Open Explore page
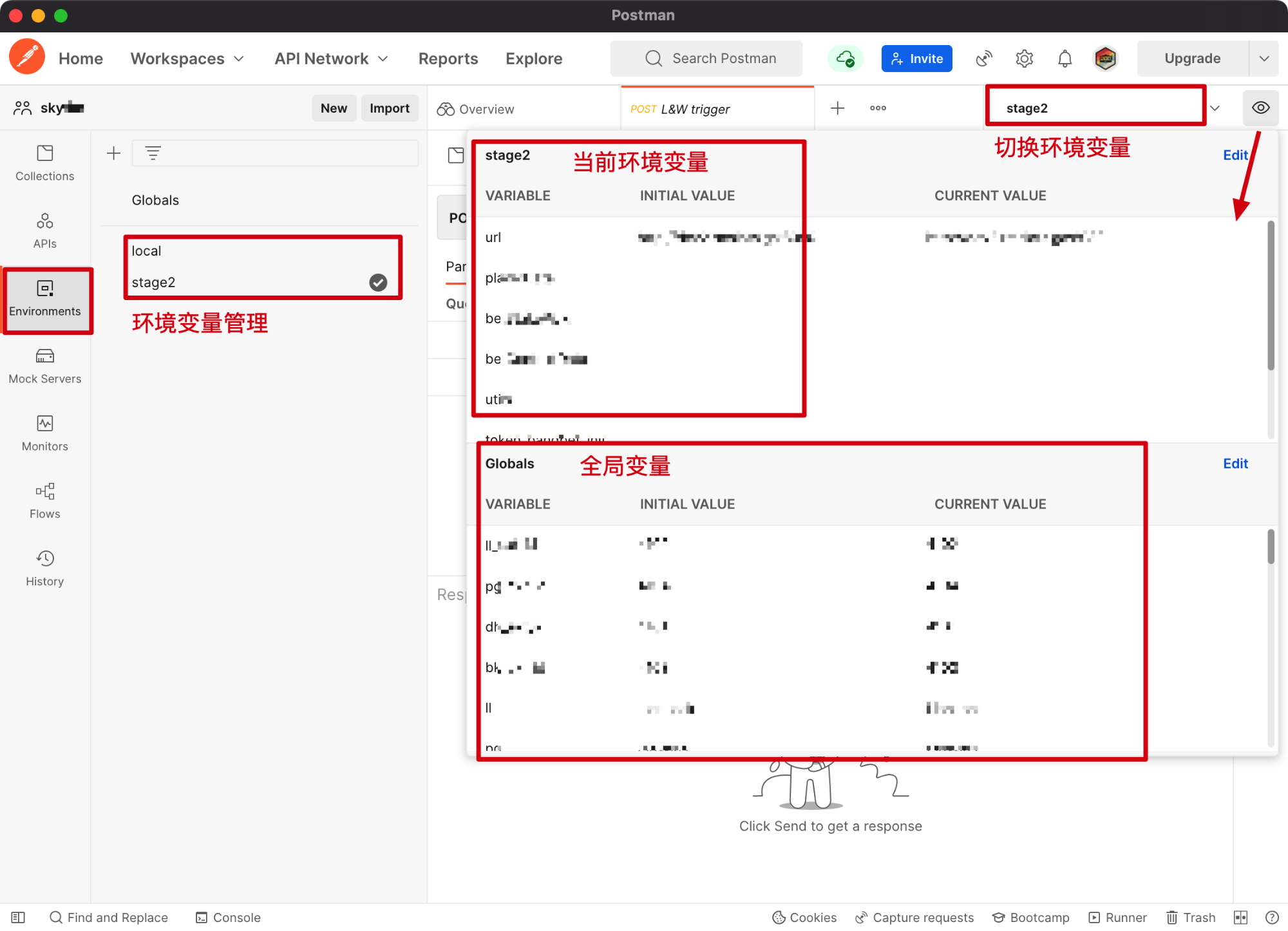This screenshot has height=931, width=1288. tap(534, 59)
